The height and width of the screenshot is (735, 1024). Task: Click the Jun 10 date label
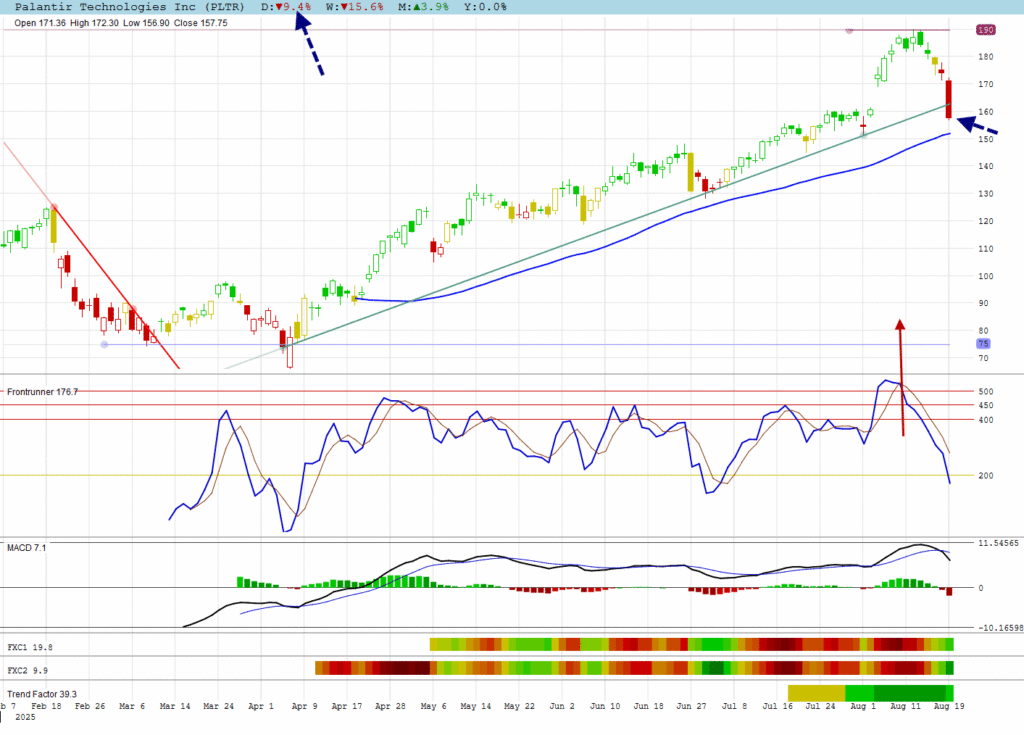point(605,706)
